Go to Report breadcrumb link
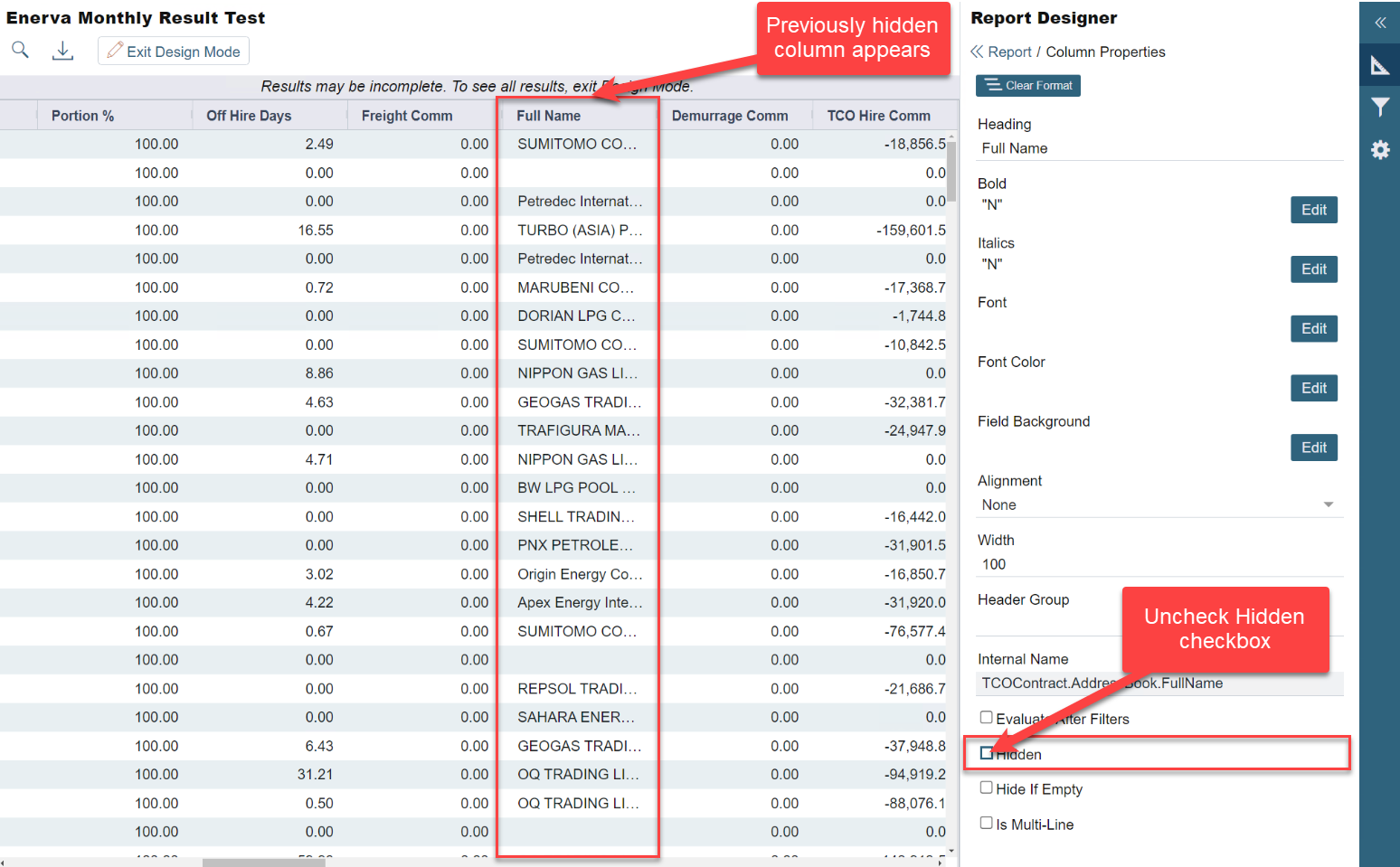The height and width of the screenshot is (867, 1400). pos(1009,52)
